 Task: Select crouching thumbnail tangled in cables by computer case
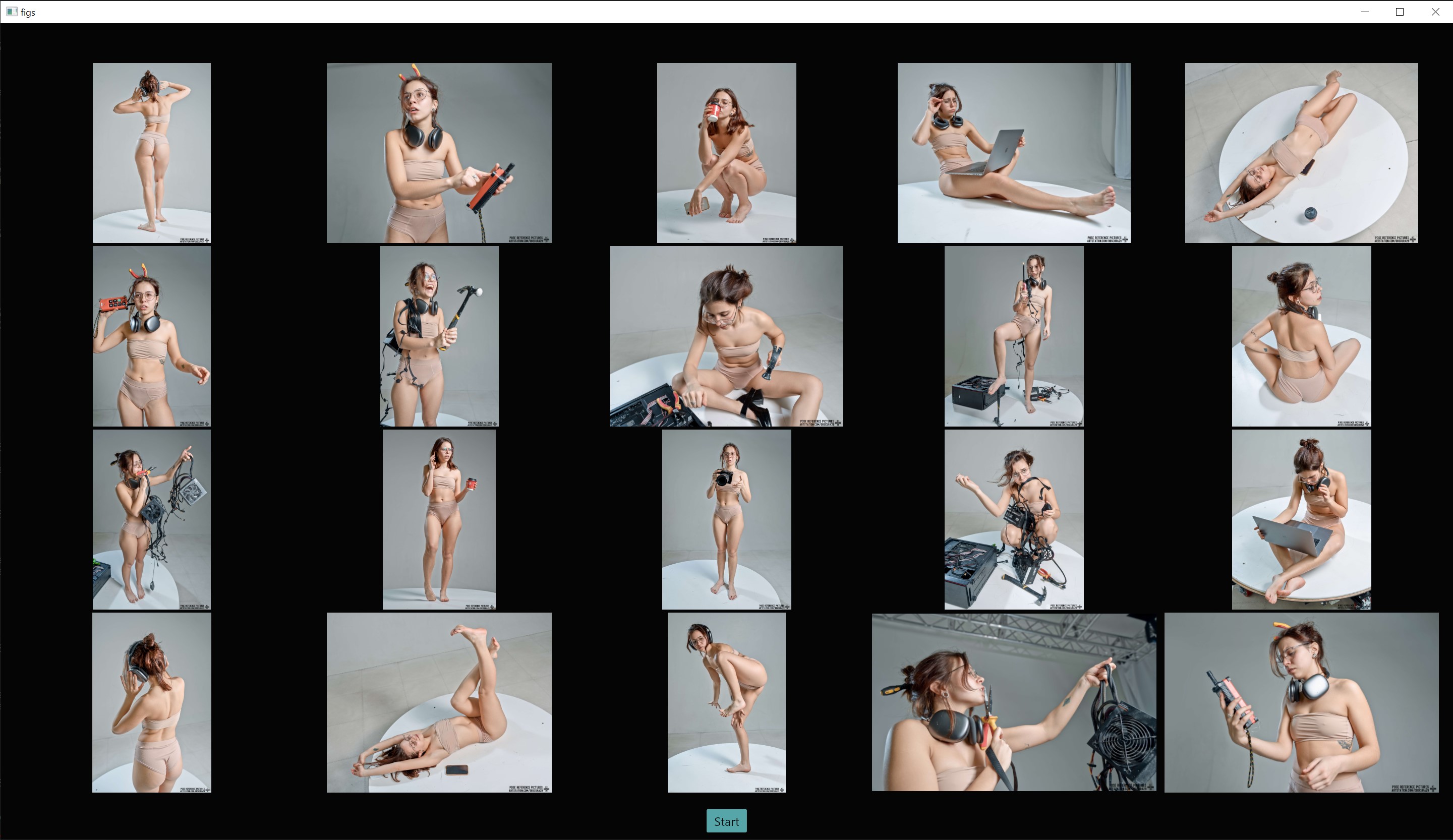(x=1014, y=519)
